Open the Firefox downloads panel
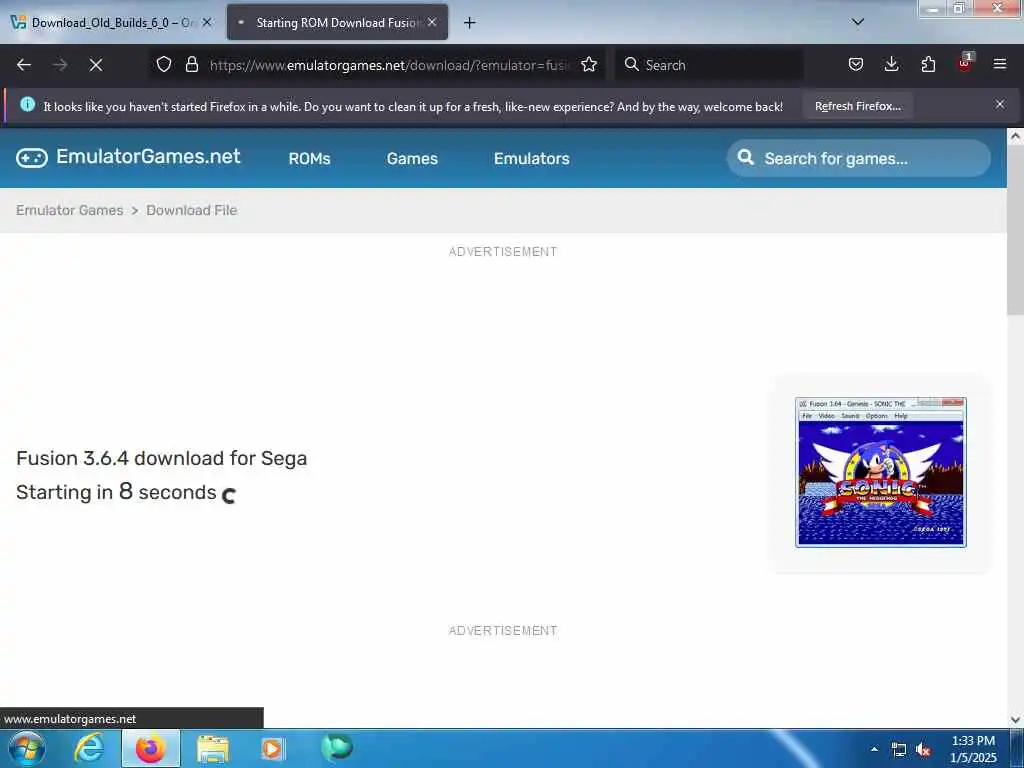 pos(891,65)
